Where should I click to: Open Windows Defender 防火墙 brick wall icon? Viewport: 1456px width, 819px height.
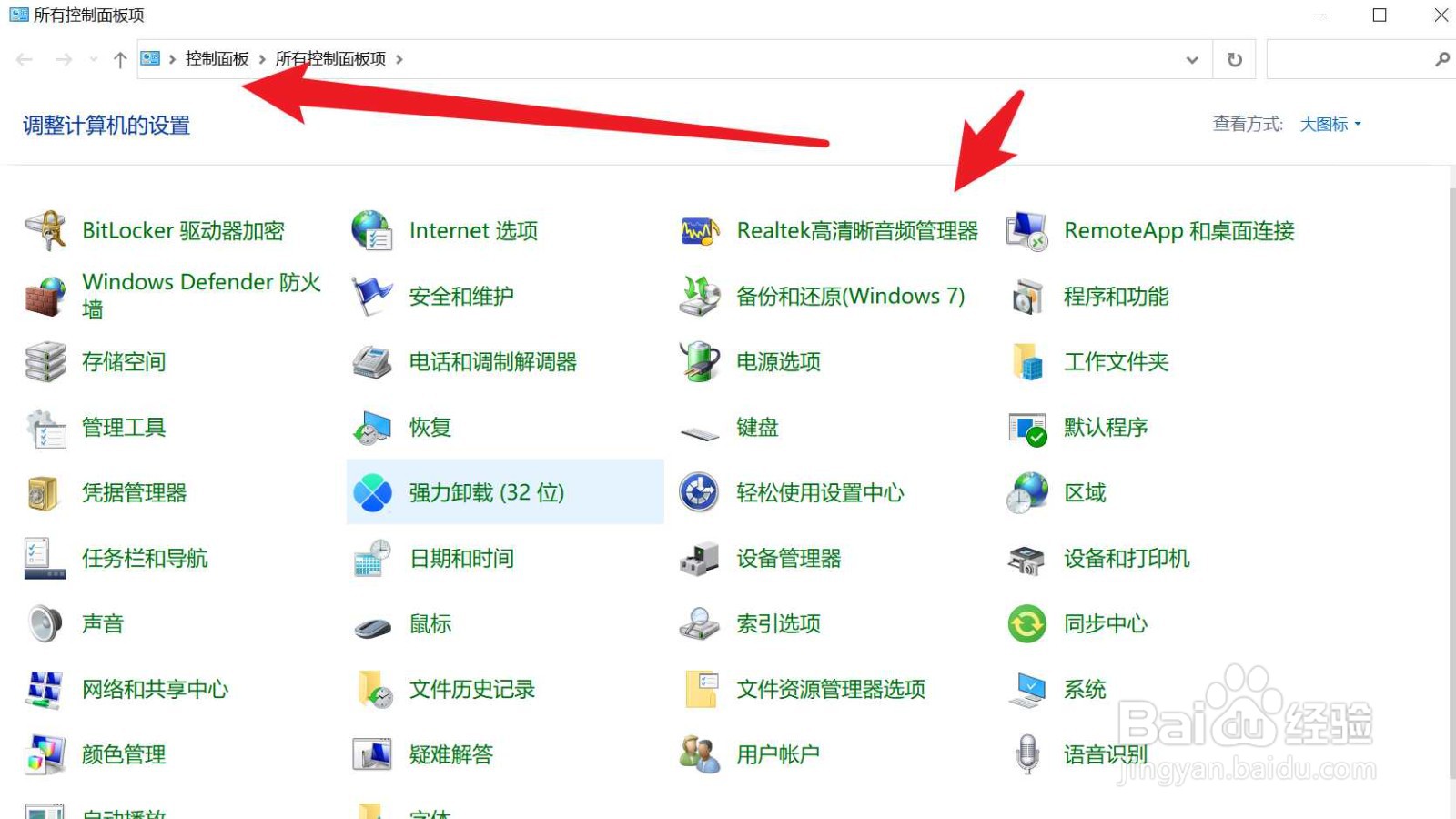pos(45,296)
